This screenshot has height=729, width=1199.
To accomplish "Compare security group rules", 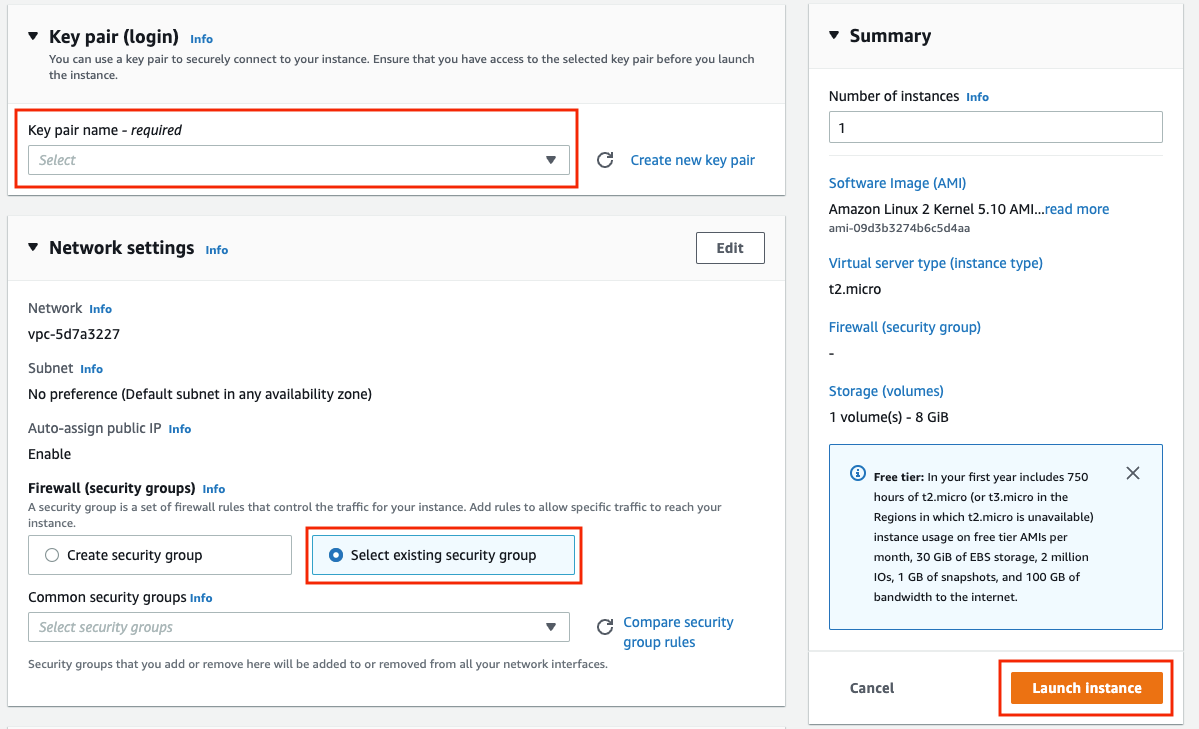I will coord(678,631).
